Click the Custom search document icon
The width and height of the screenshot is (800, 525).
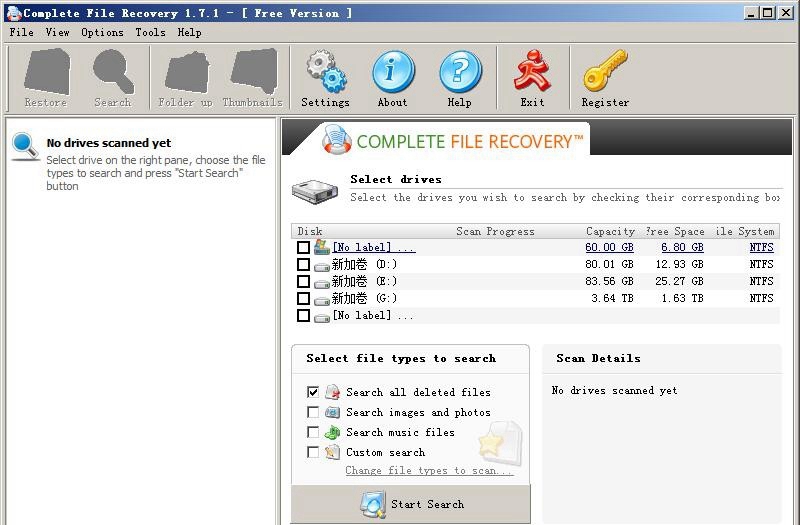pyautogui.click(x=332, y=452)
